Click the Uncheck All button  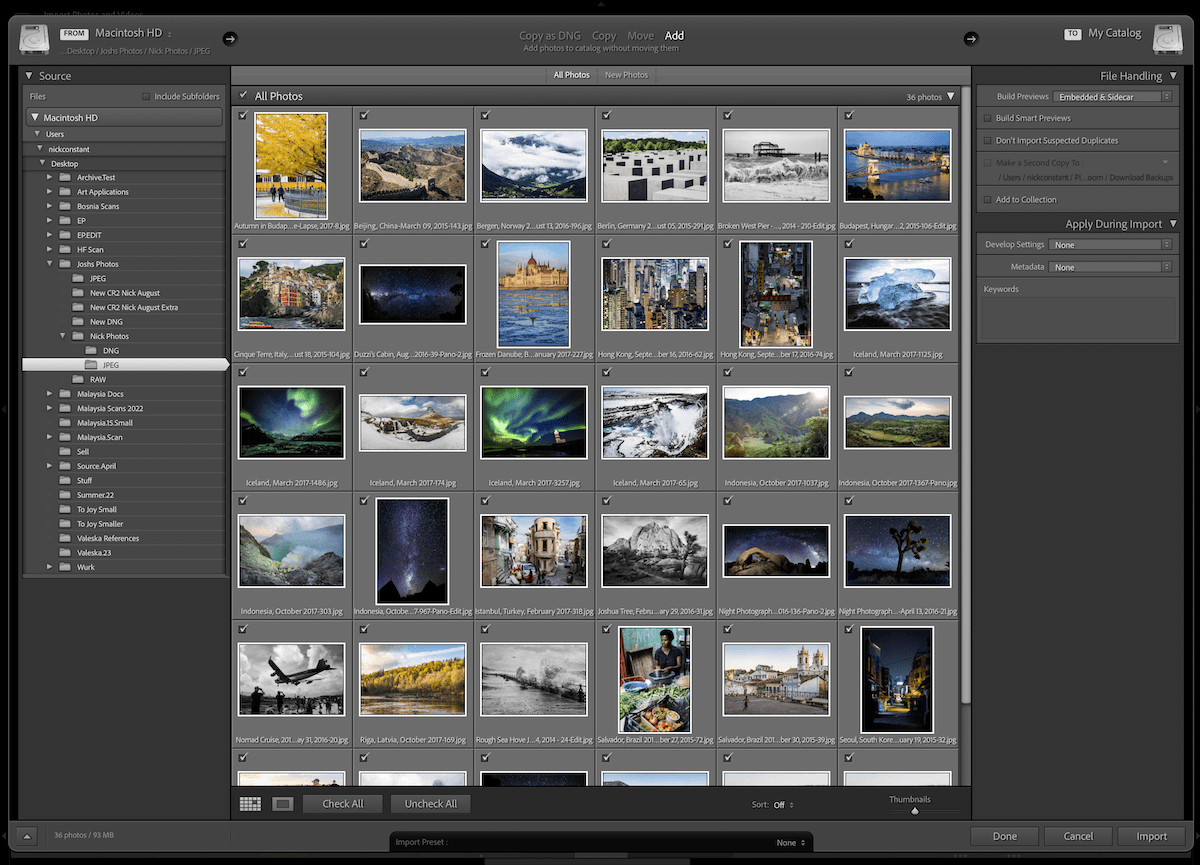pyautogui.click(x=430, y=803)
